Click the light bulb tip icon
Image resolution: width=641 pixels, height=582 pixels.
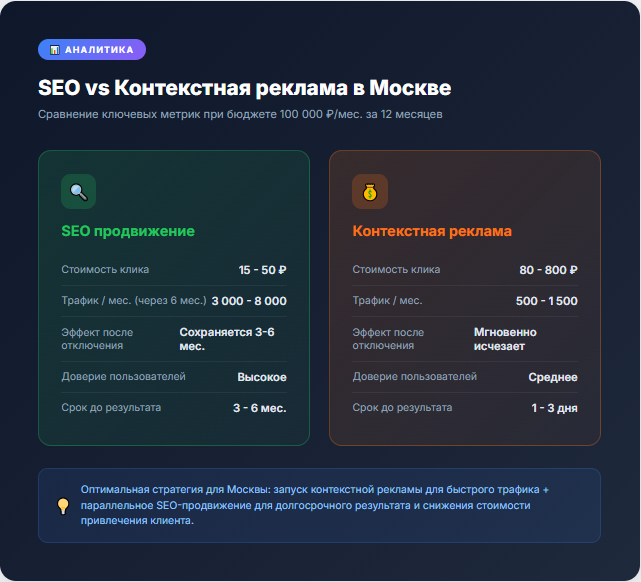pyautogui.click(x=63, y=506)
